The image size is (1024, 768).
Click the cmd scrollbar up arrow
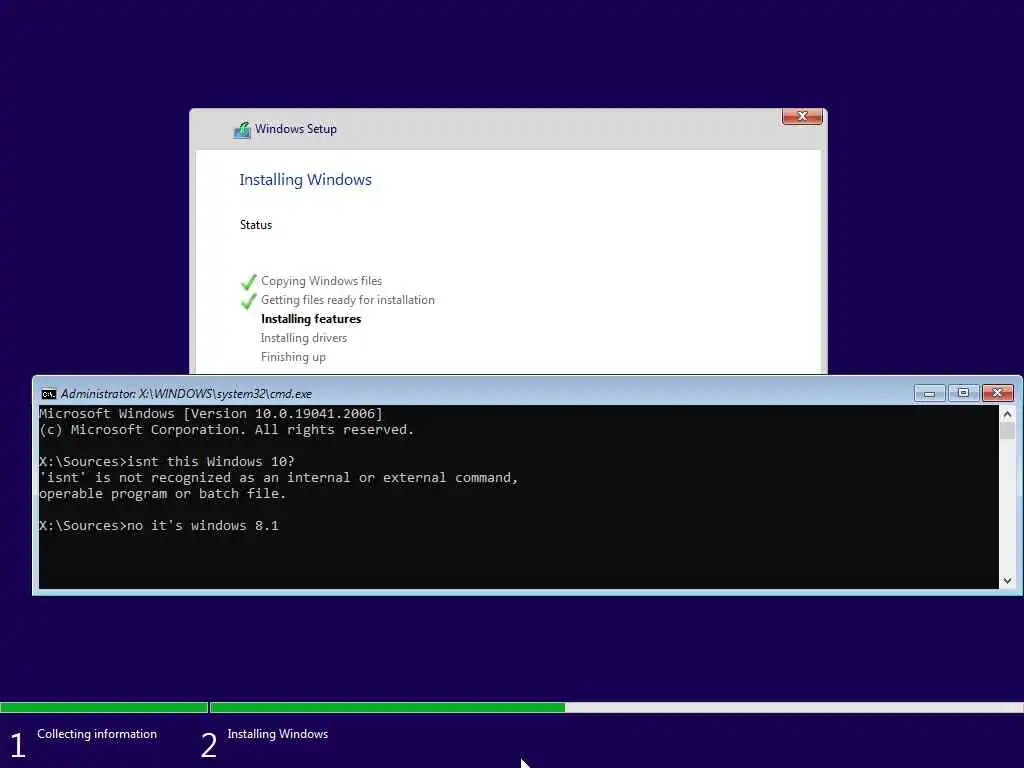[1007, 414]
